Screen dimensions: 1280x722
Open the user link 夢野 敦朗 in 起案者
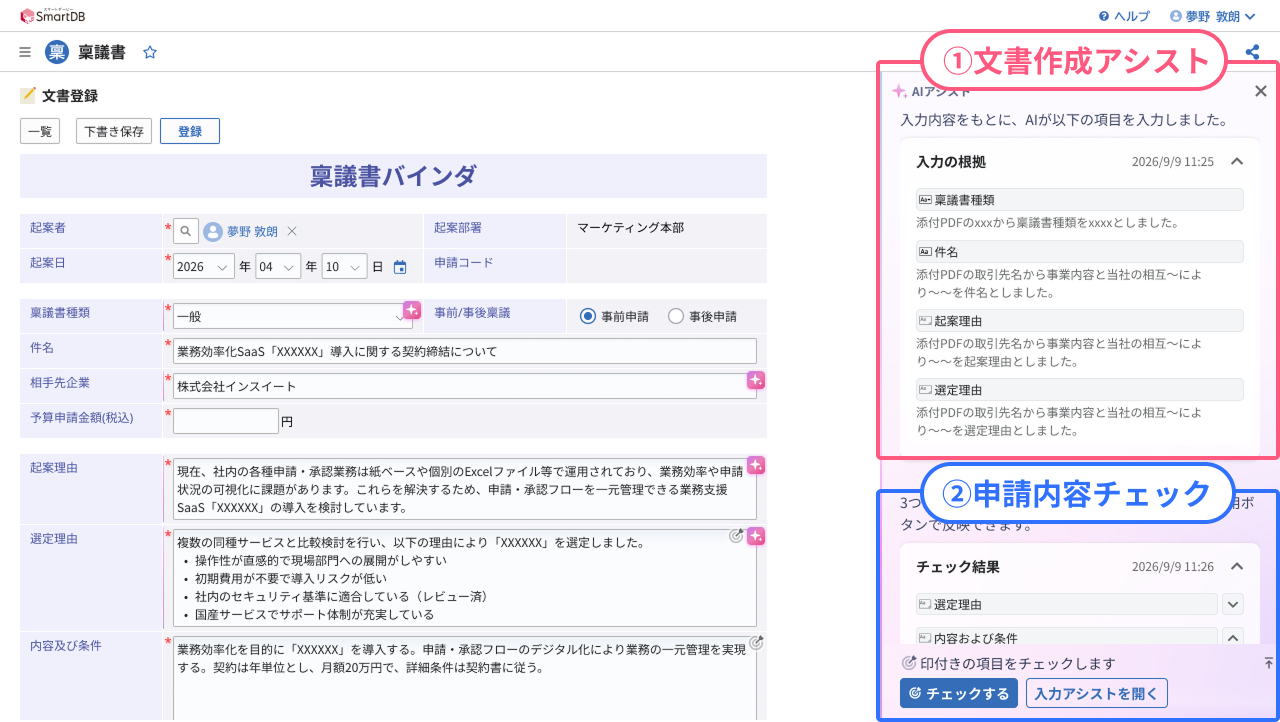click(x=252, y=231)
